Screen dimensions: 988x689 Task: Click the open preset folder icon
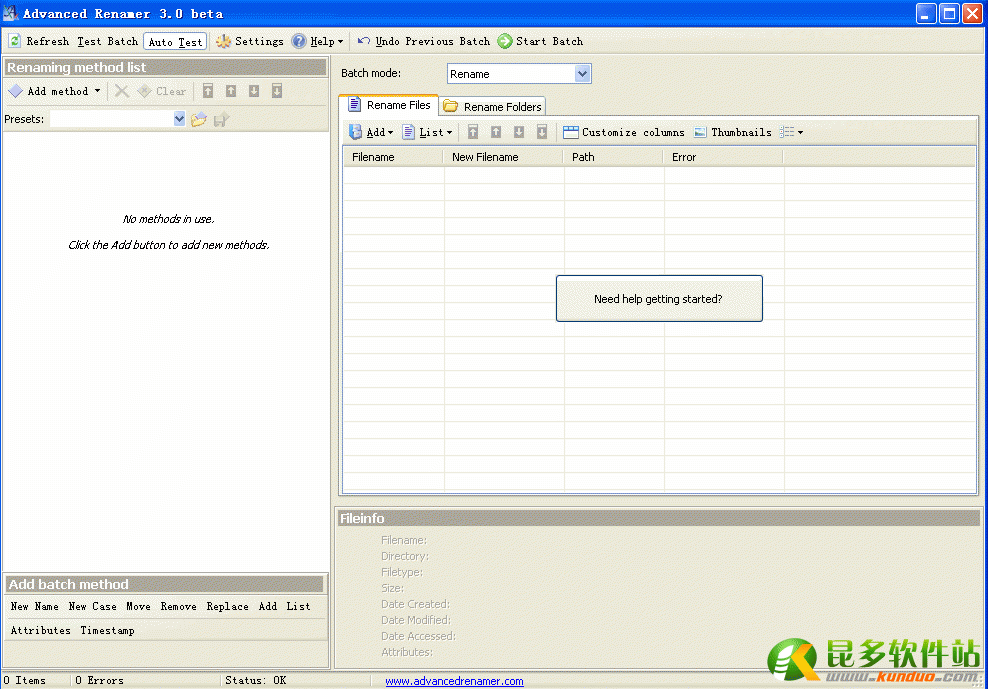coord(199,119)
